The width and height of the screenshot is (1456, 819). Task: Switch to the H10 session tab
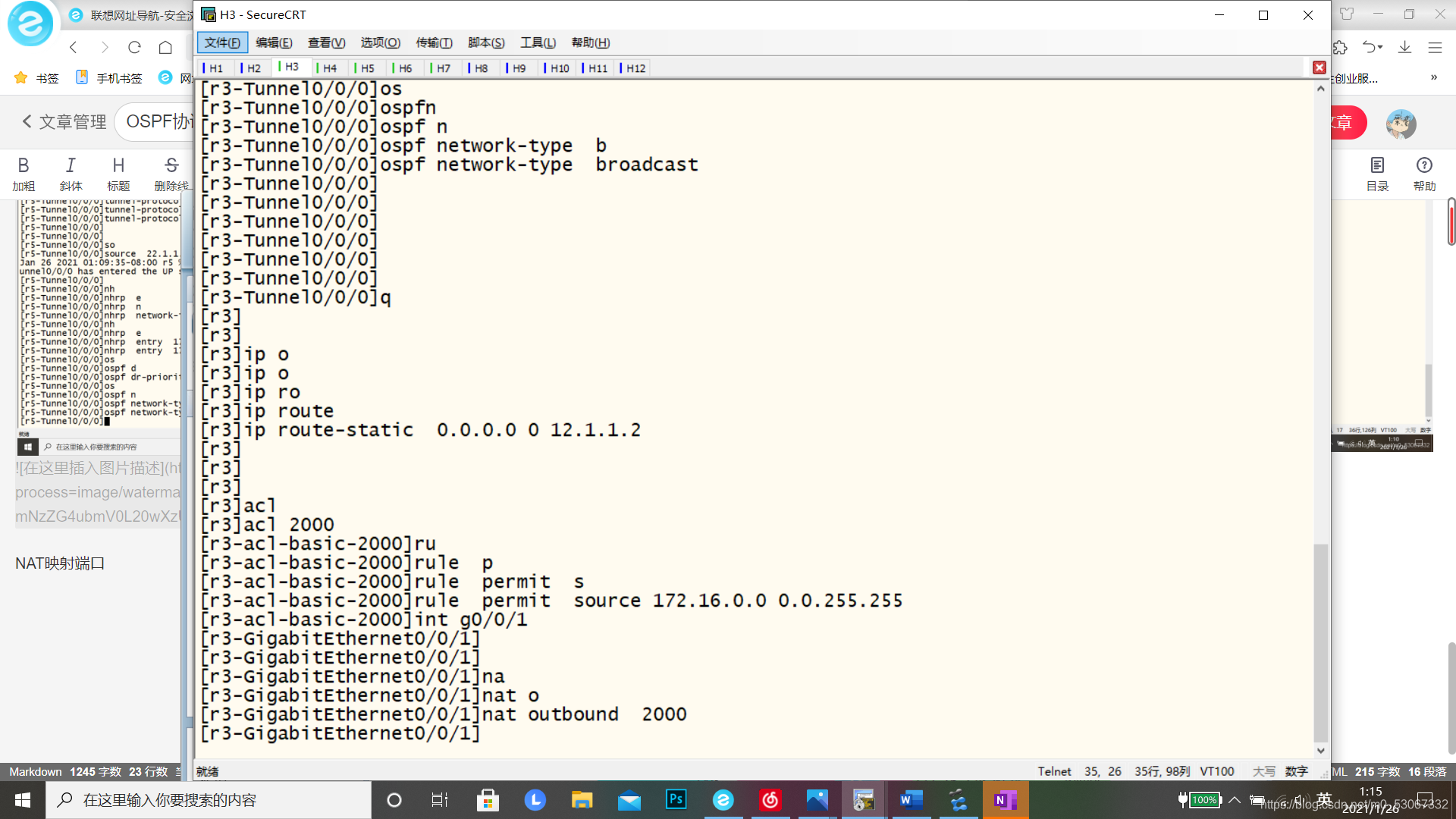(559, 68)
